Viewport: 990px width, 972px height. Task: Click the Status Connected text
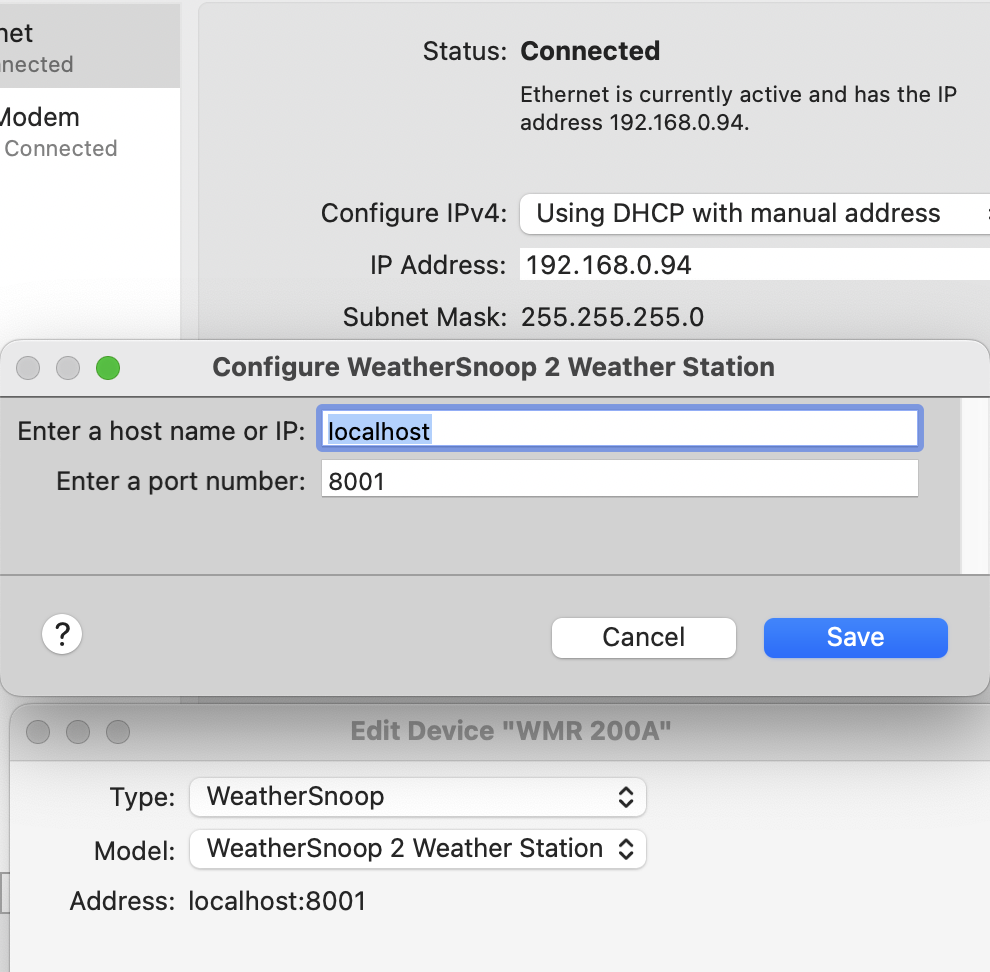pyautogui.click(x=590, y=51)
